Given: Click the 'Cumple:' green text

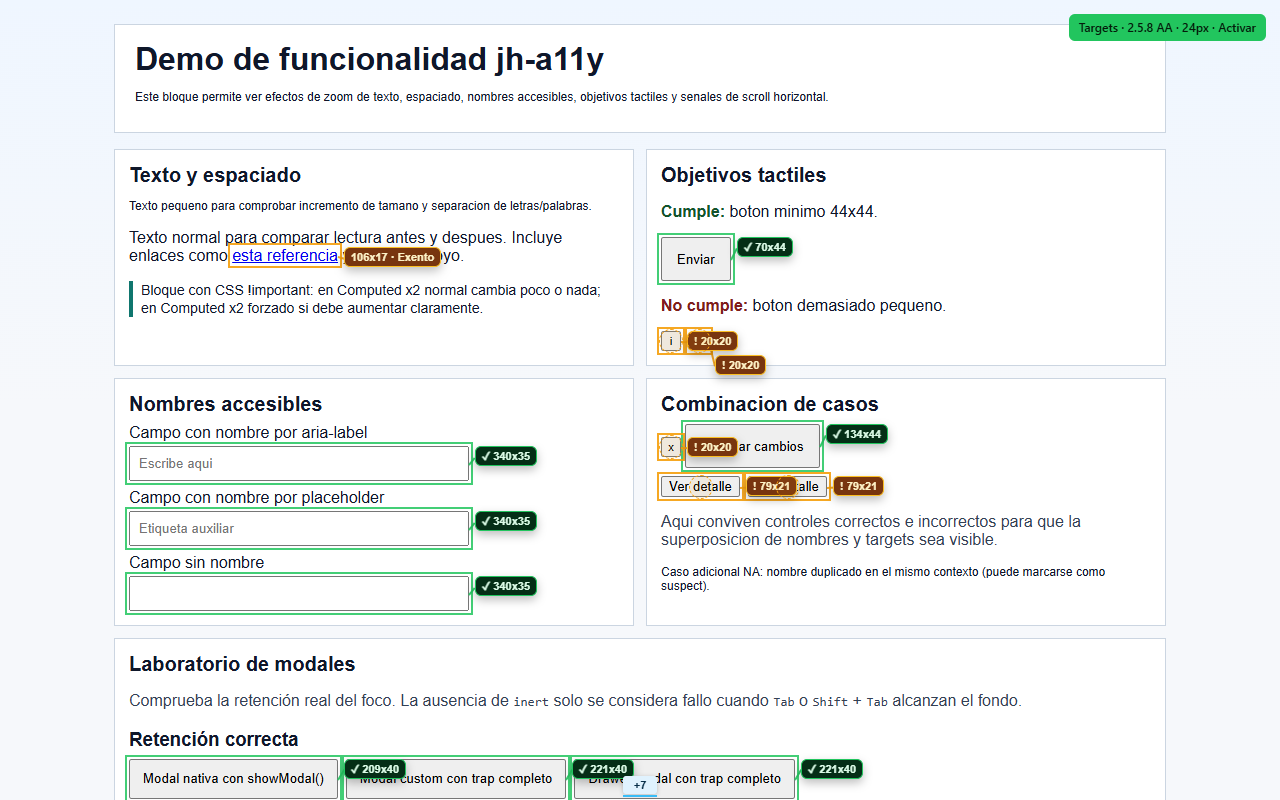Looking at the screenshot, I should click(x=693, y=212).
